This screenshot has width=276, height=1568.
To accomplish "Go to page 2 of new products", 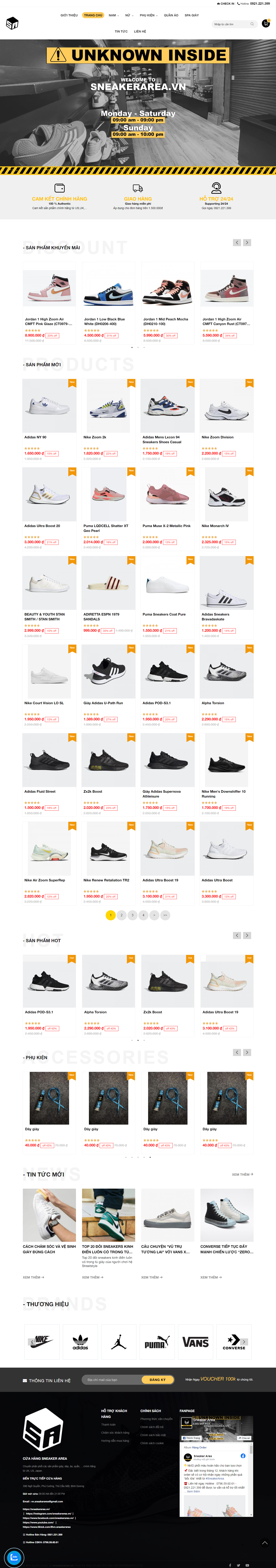I will coord(121,915).
